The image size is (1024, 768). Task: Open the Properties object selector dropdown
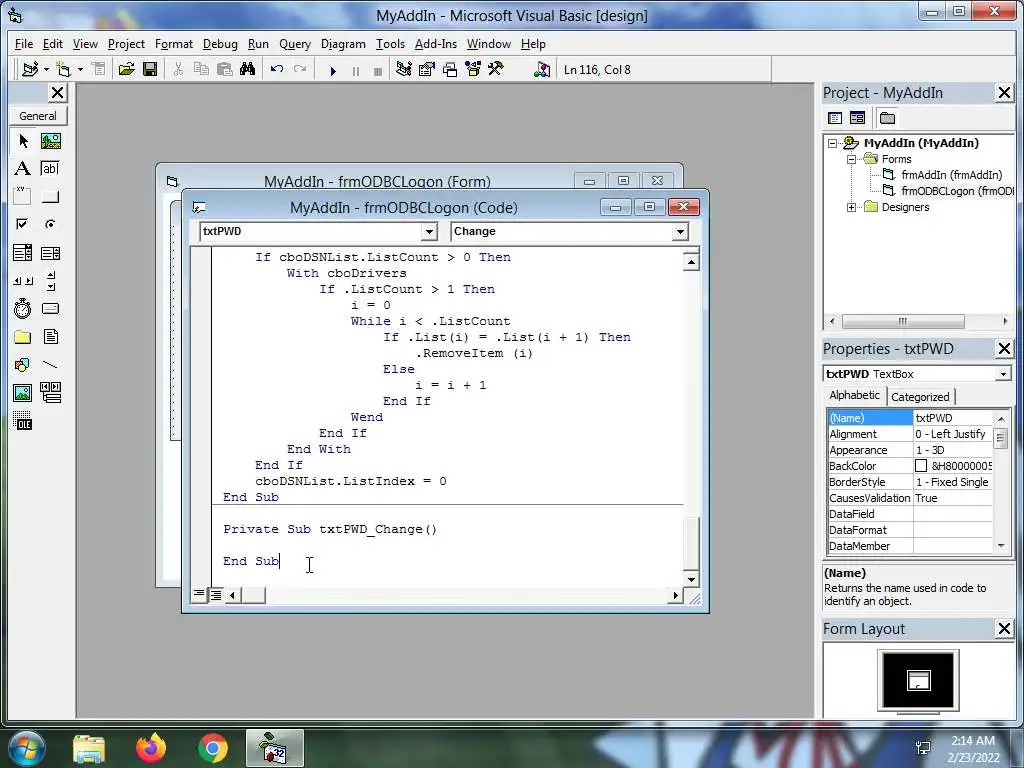pos(1002,374)
